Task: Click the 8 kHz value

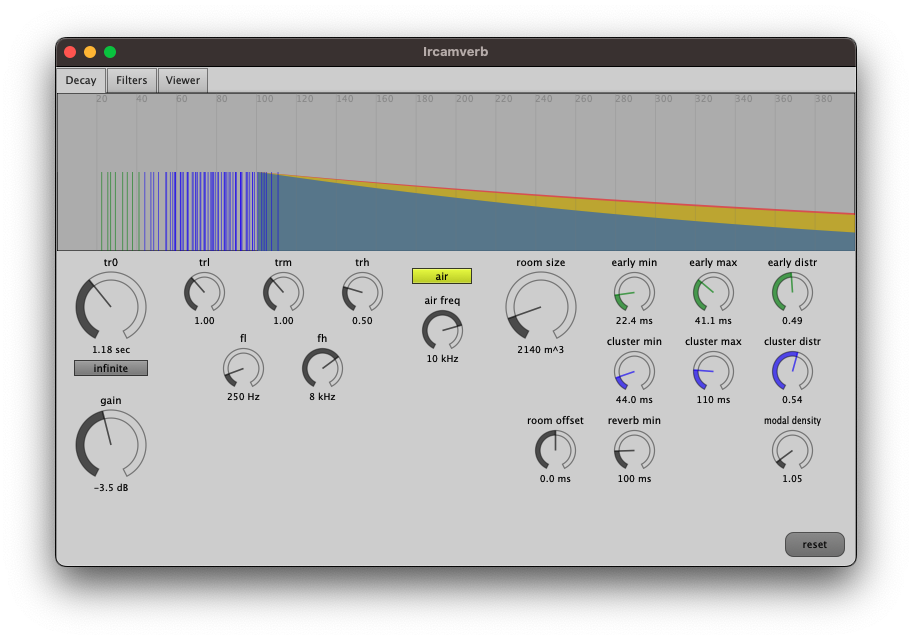Action: click(322, 397)
